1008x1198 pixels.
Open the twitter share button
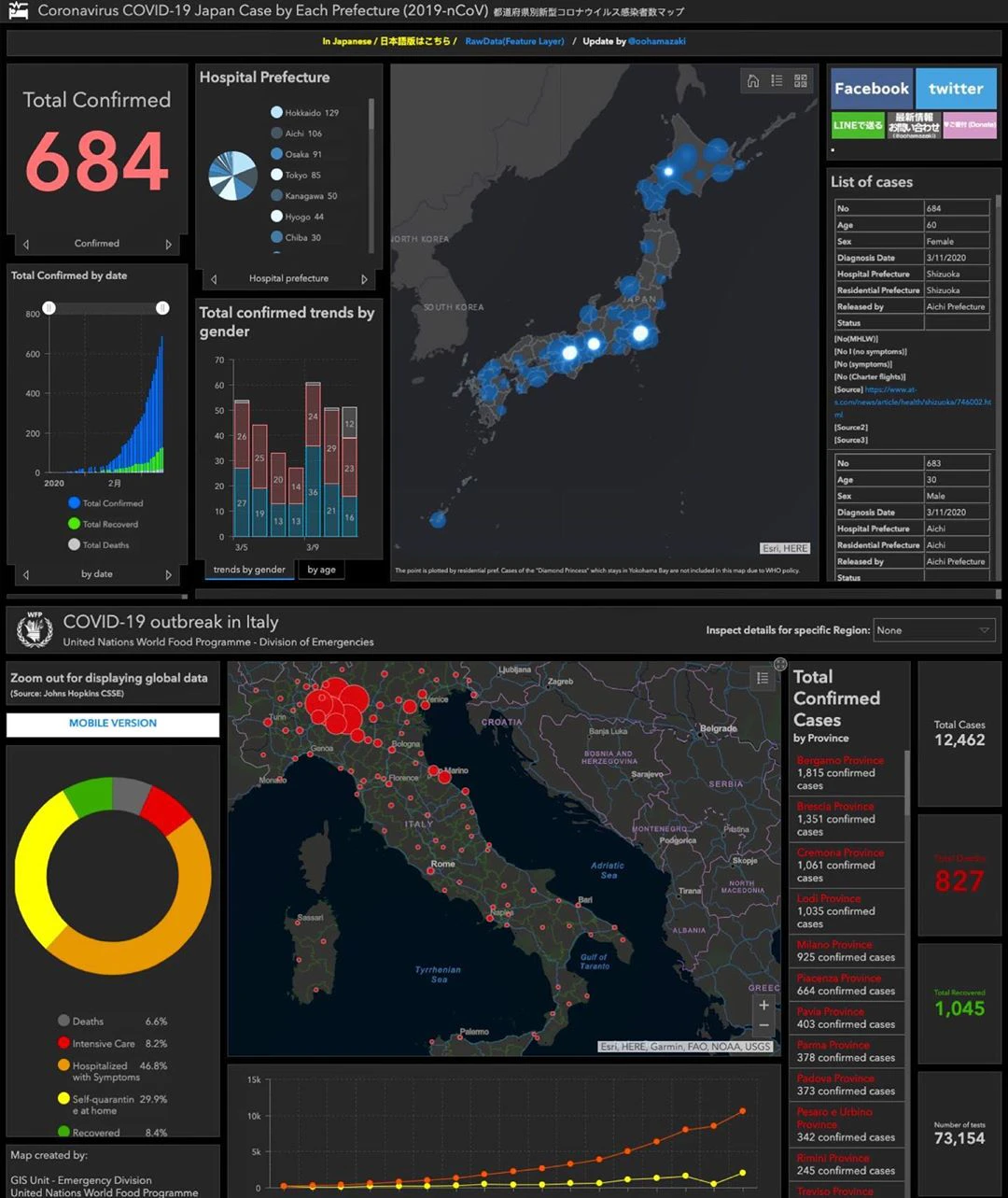point(956,89)
